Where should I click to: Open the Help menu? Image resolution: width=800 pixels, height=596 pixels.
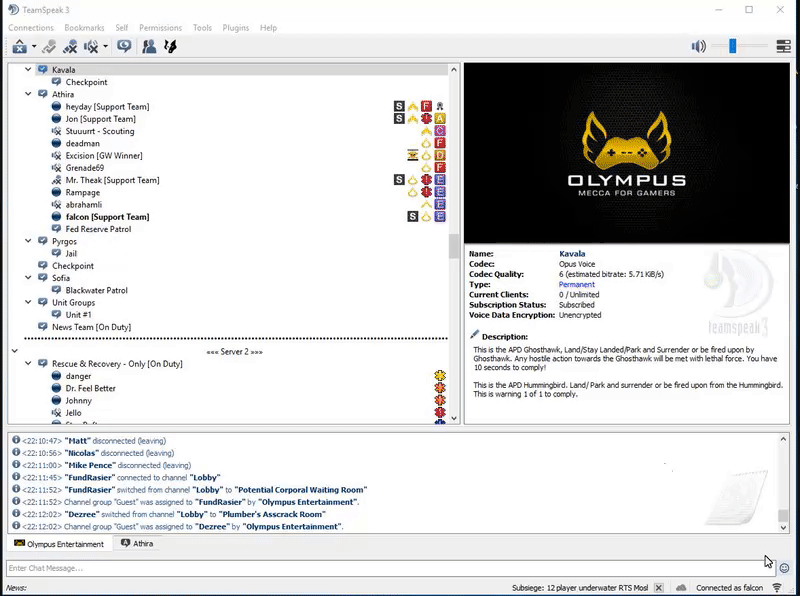[x=268, y=28]
